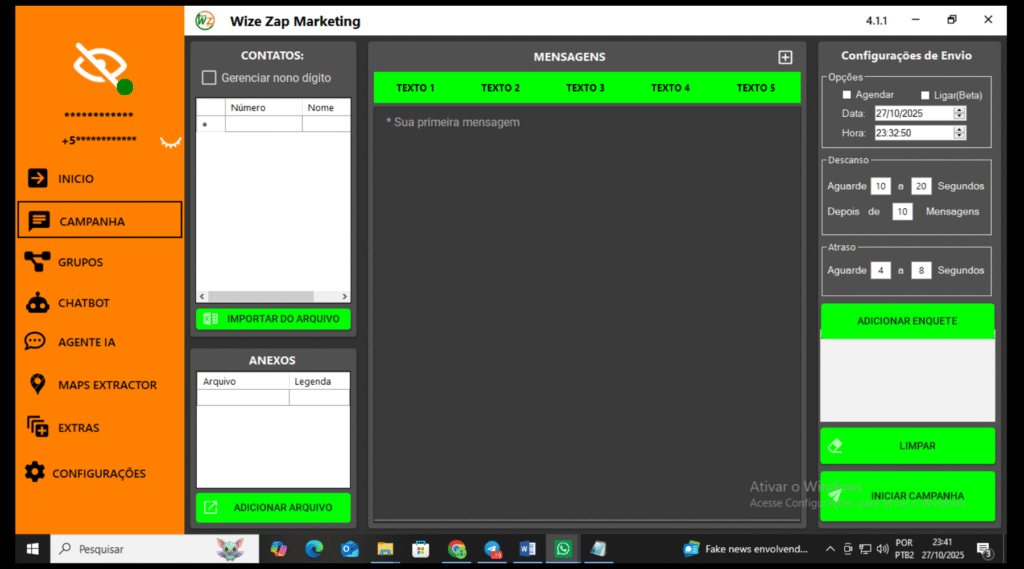
Task: Select the TEXTO 5 tab
Action: pos(756,88)
